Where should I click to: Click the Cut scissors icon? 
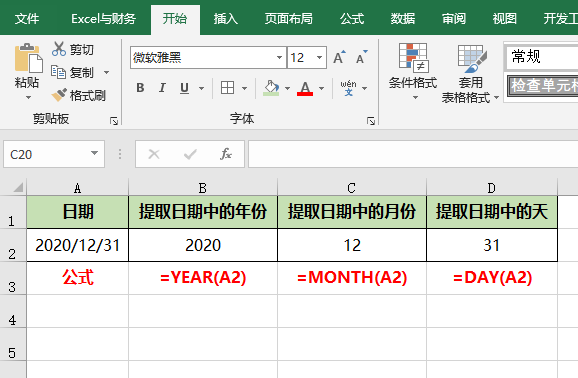[x=59, y=49]
